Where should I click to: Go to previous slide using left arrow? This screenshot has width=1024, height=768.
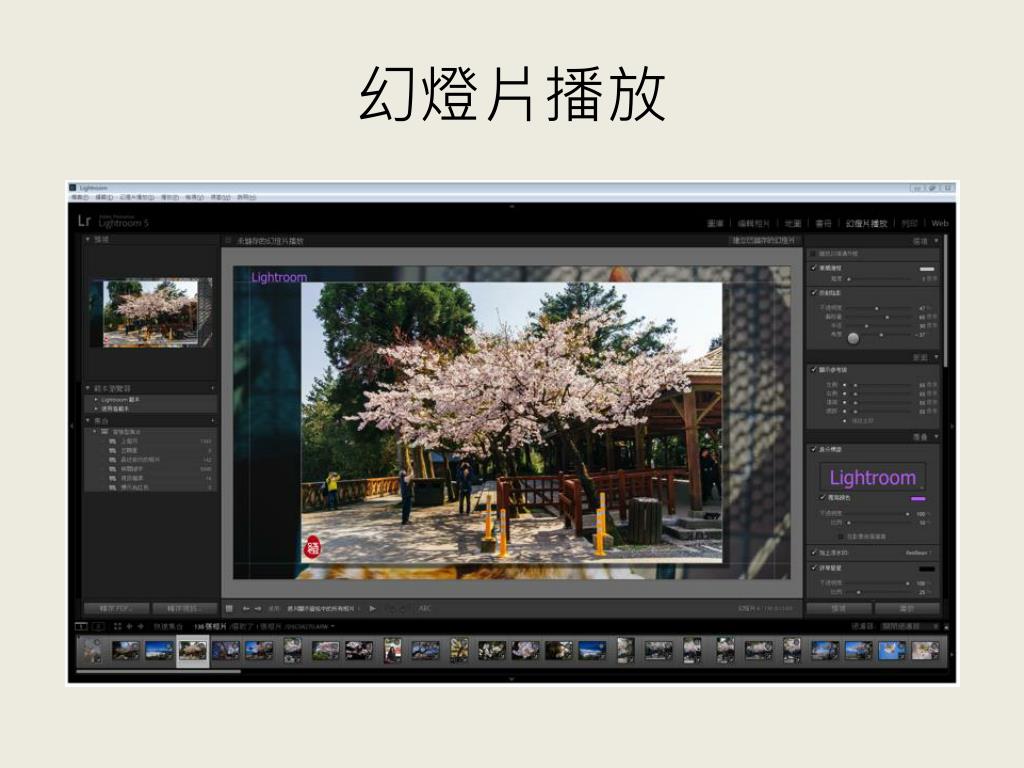tap(246, 609)
